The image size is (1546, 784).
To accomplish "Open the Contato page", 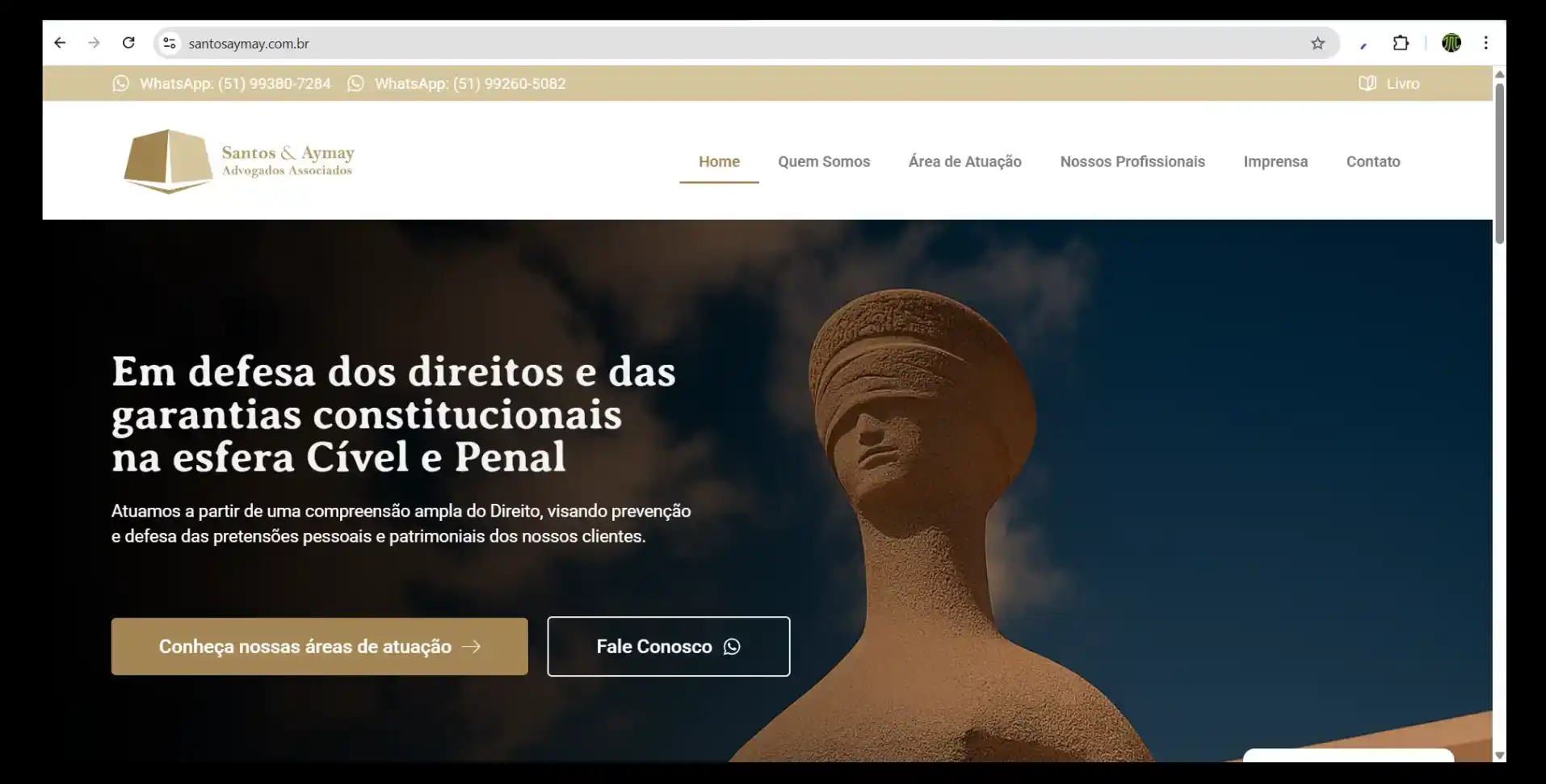I will click(1373, 161).
